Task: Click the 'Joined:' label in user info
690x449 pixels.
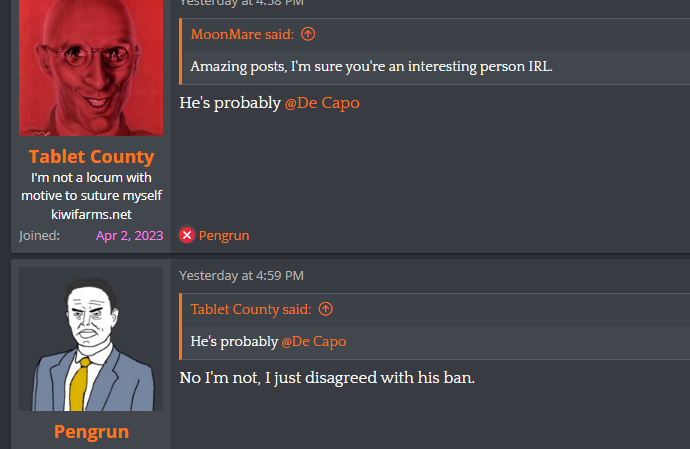Action: (40, 236)
